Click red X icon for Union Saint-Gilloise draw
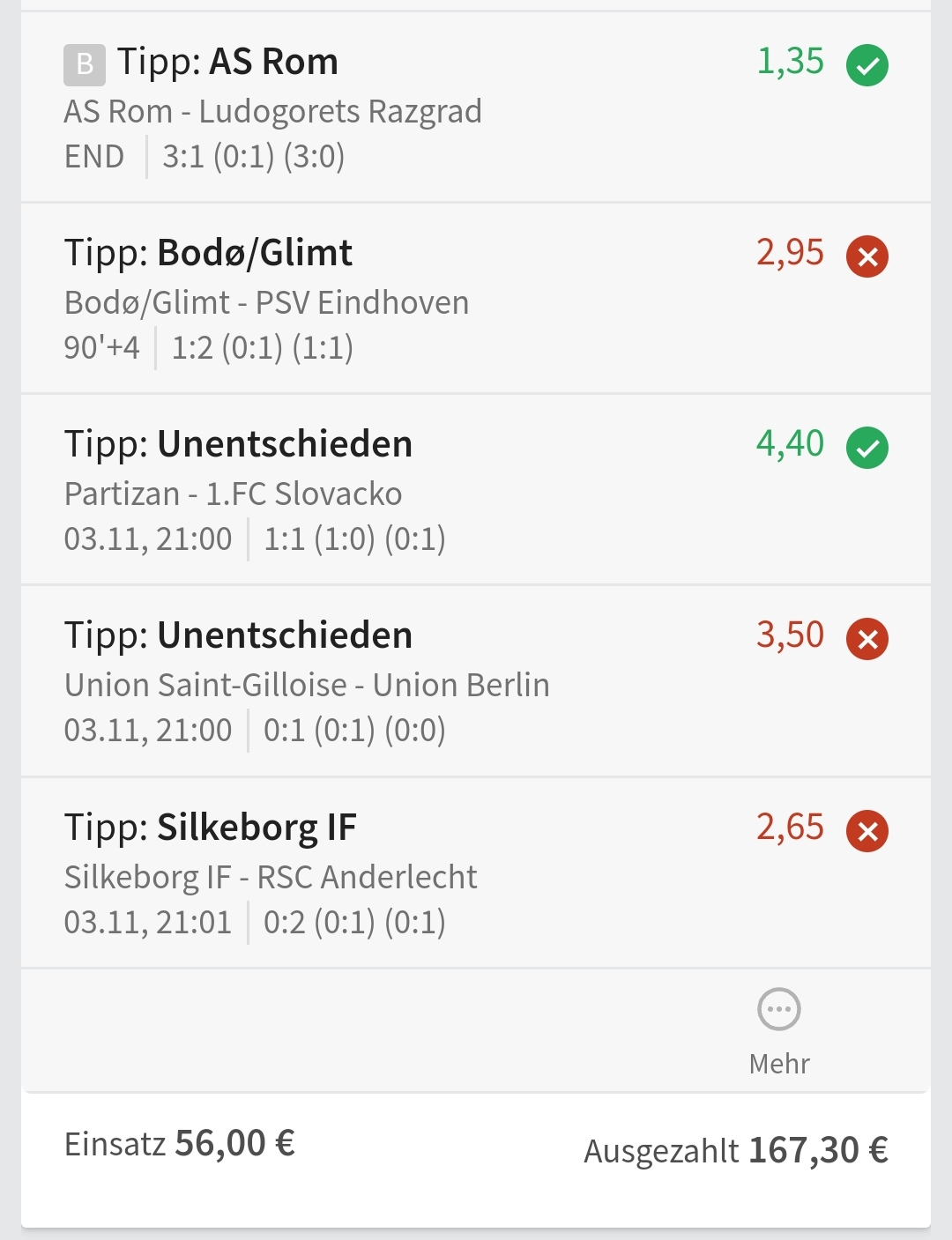This screenshot has height=1240, width=952. coord(867,639)
